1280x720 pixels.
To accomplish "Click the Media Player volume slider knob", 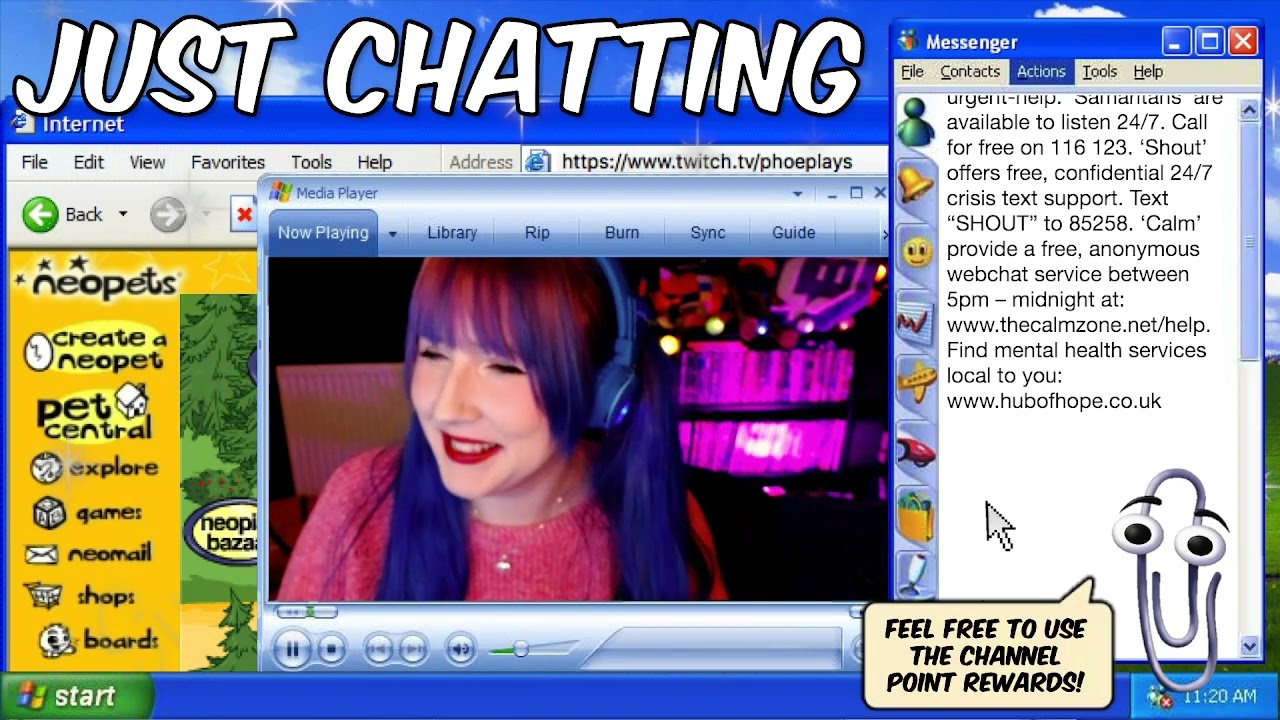I will click(x=520, y=650).
